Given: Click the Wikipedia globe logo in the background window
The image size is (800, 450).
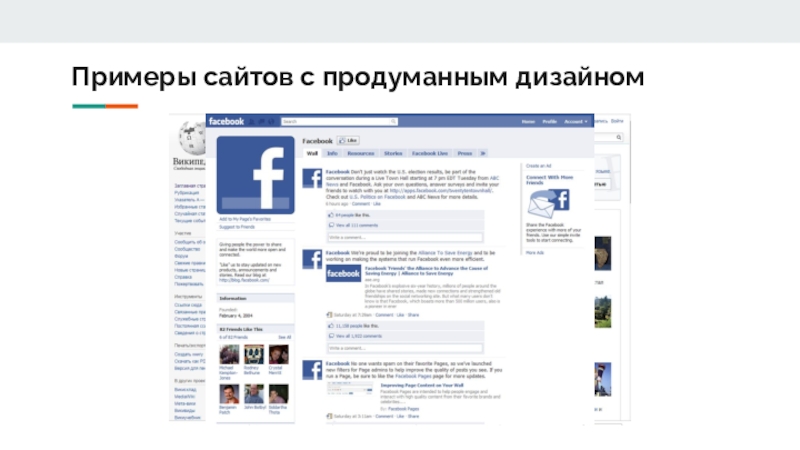Looking at the screenshot, I should 192,138.
